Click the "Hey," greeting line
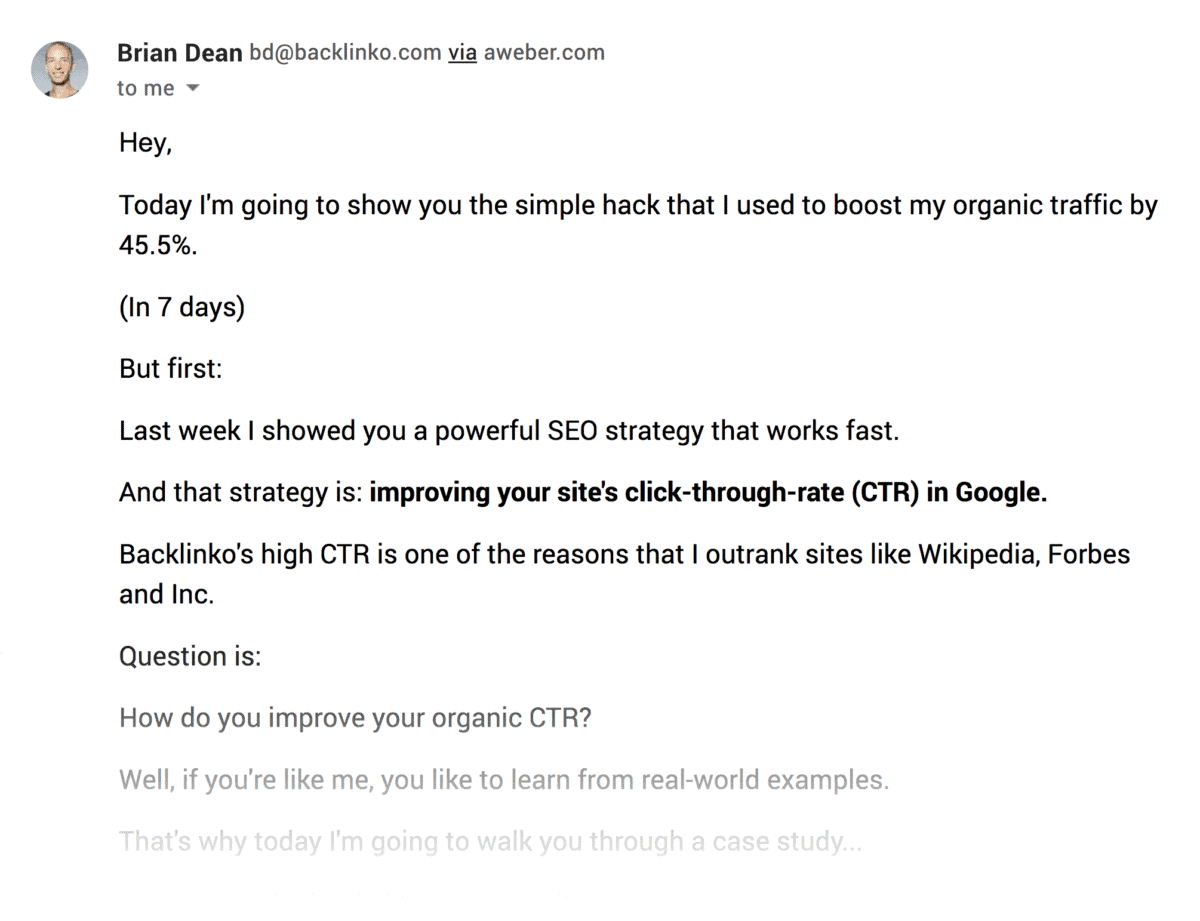Viewport: 1200px width, 921px height. [x=146, y=143]
